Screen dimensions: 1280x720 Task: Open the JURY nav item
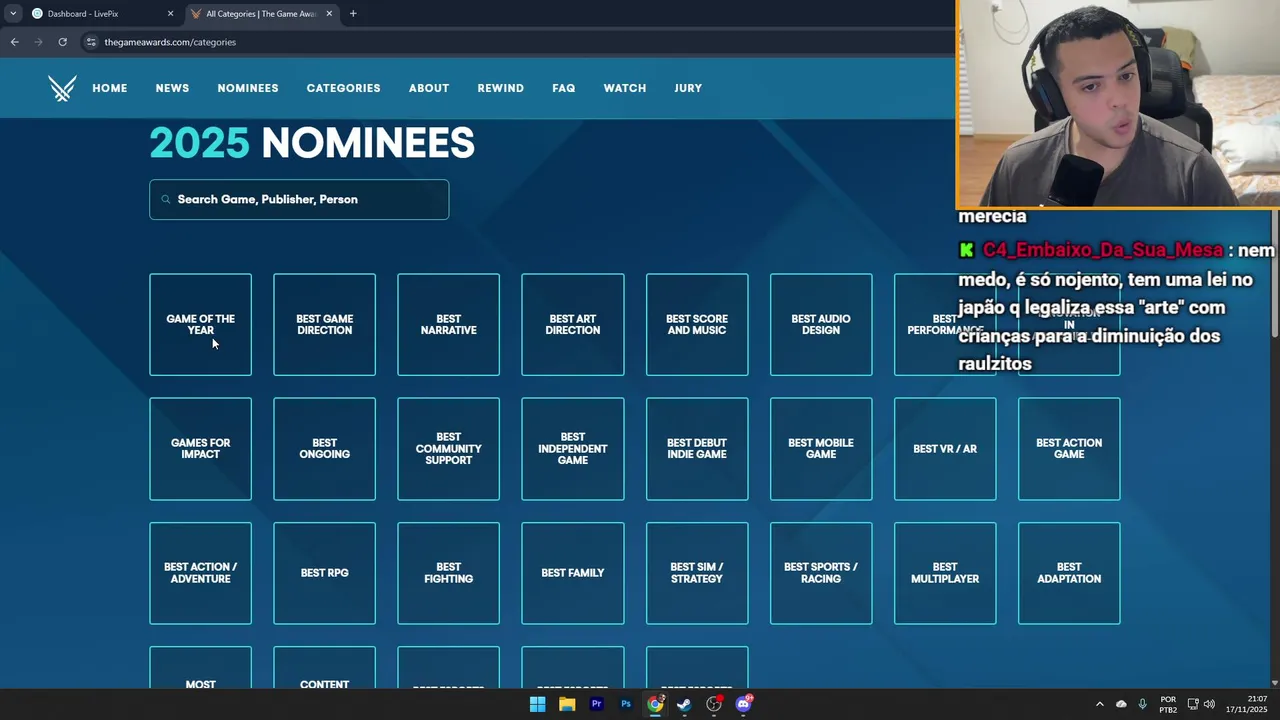(688, 88)
